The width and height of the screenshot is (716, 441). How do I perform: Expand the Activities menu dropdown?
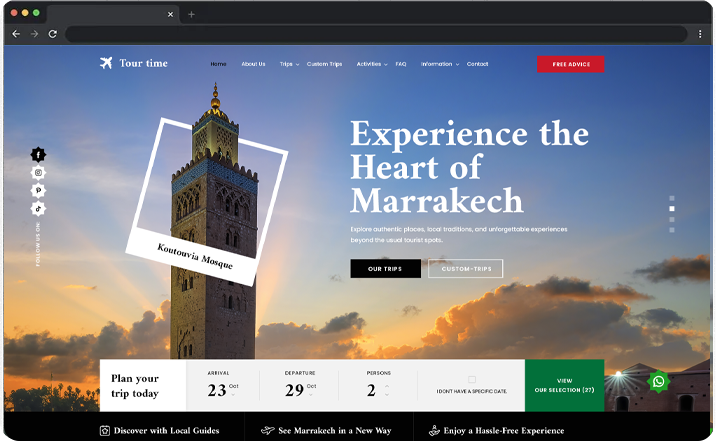pyautogui.click(x=386, y=65)
